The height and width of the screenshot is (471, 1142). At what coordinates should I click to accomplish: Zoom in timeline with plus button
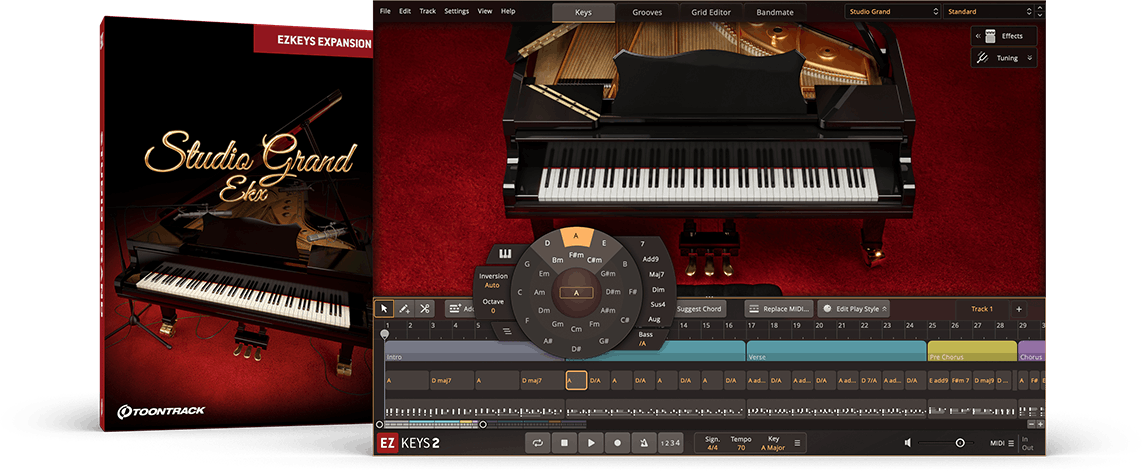(1040, 424)
